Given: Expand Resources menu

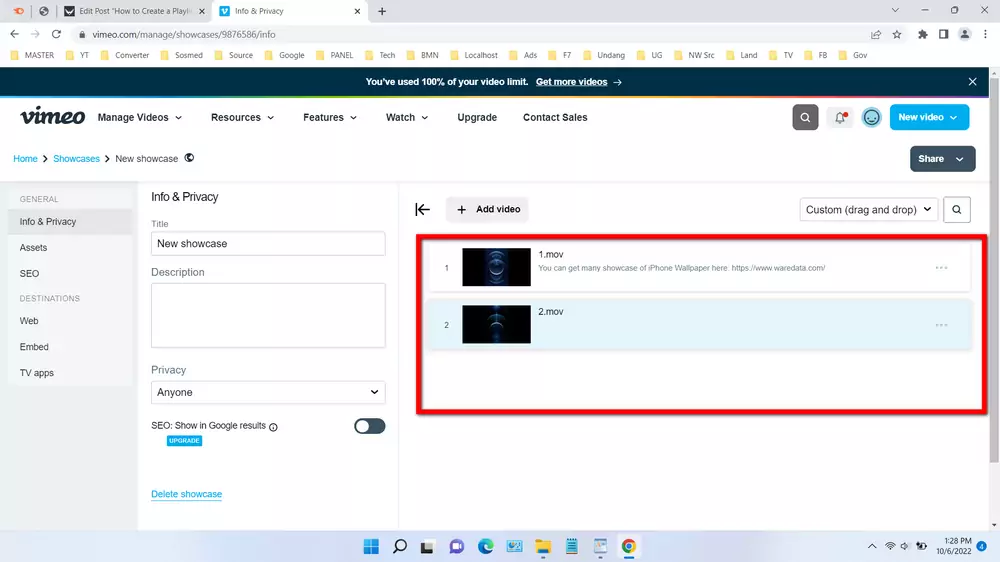Looking at the screenshot, I should click(242, 117).
